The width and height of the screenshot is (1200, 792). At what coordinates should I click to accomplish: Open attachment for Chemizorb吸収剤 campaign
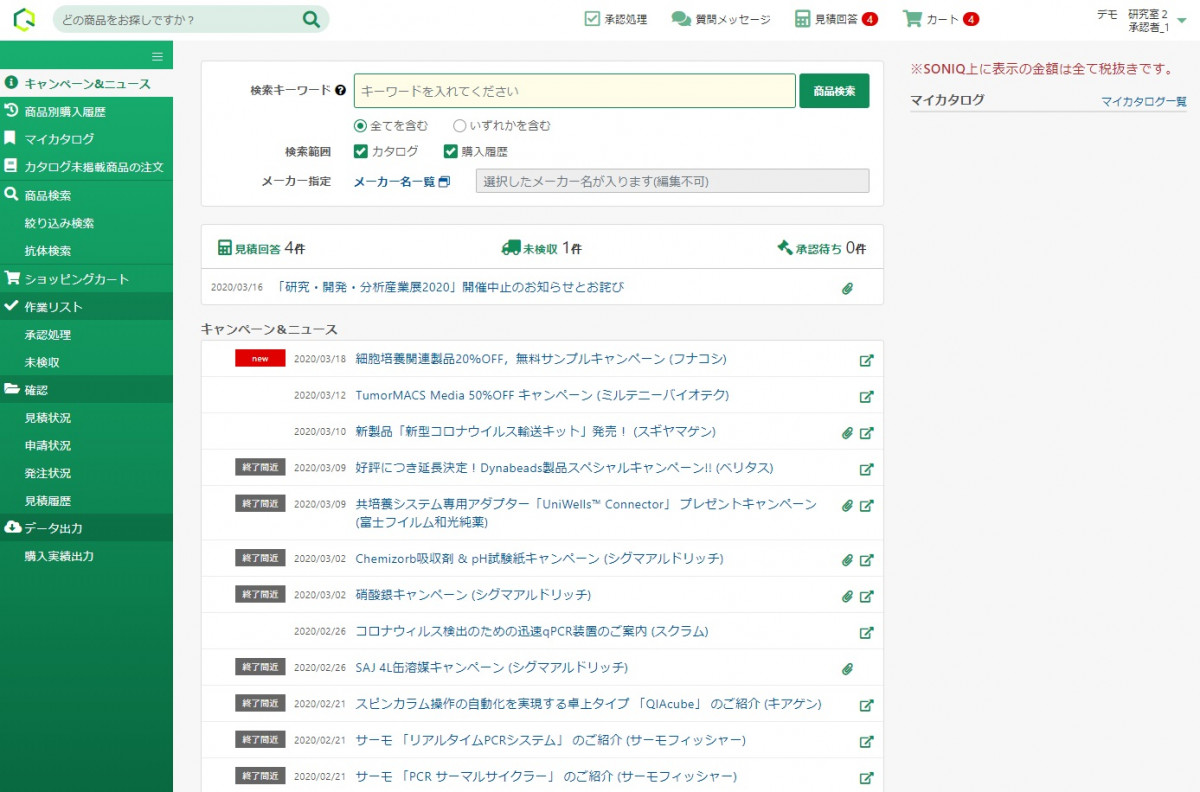coord(847,560)
